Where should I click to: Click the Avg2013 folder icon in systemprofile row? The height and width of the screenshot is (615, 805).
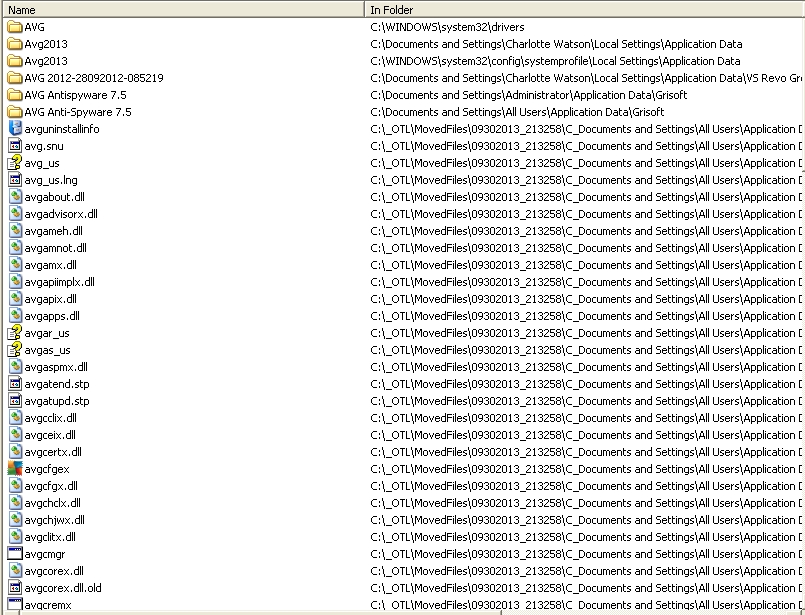tap(15, 61)
